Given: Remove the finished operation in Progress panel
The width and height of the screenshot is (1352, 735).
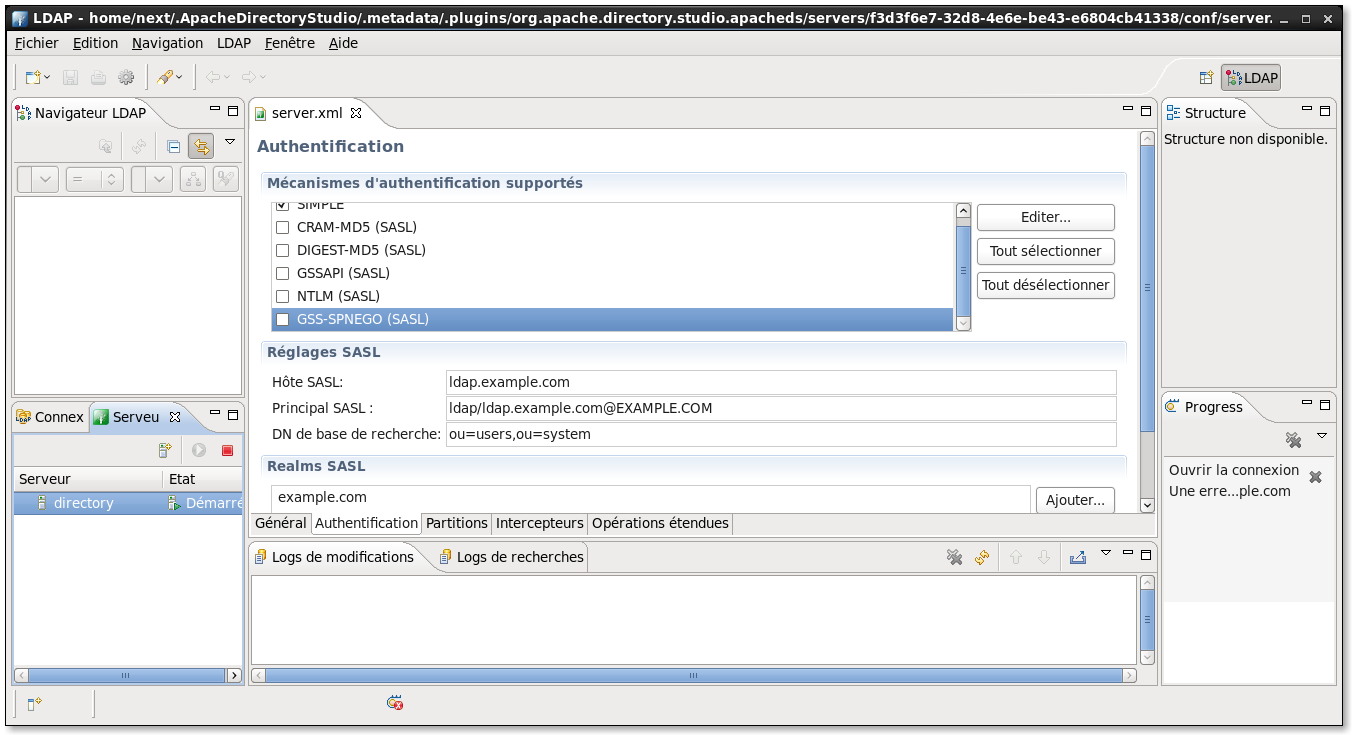Looking at the screenshot, I should pos(1315,478).
